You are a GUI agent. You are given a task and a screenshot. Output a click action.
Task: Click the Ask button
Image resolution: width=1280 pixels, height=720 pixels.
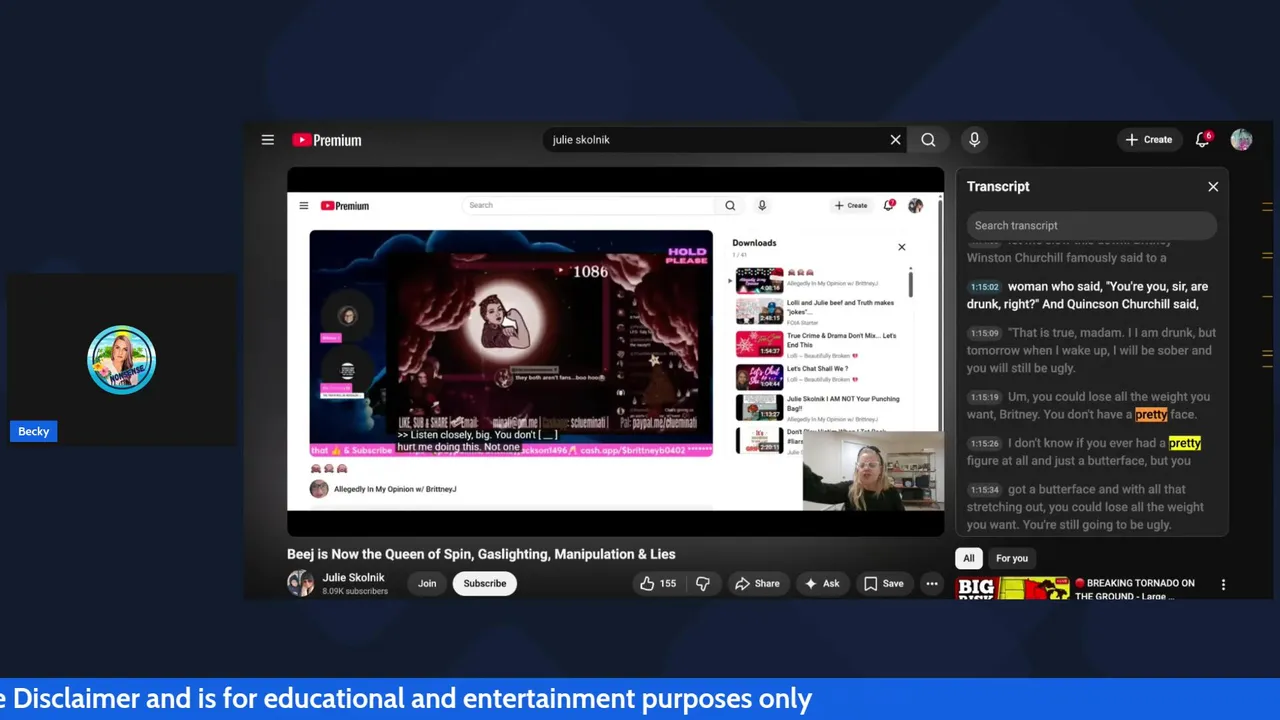coord(822,583)
